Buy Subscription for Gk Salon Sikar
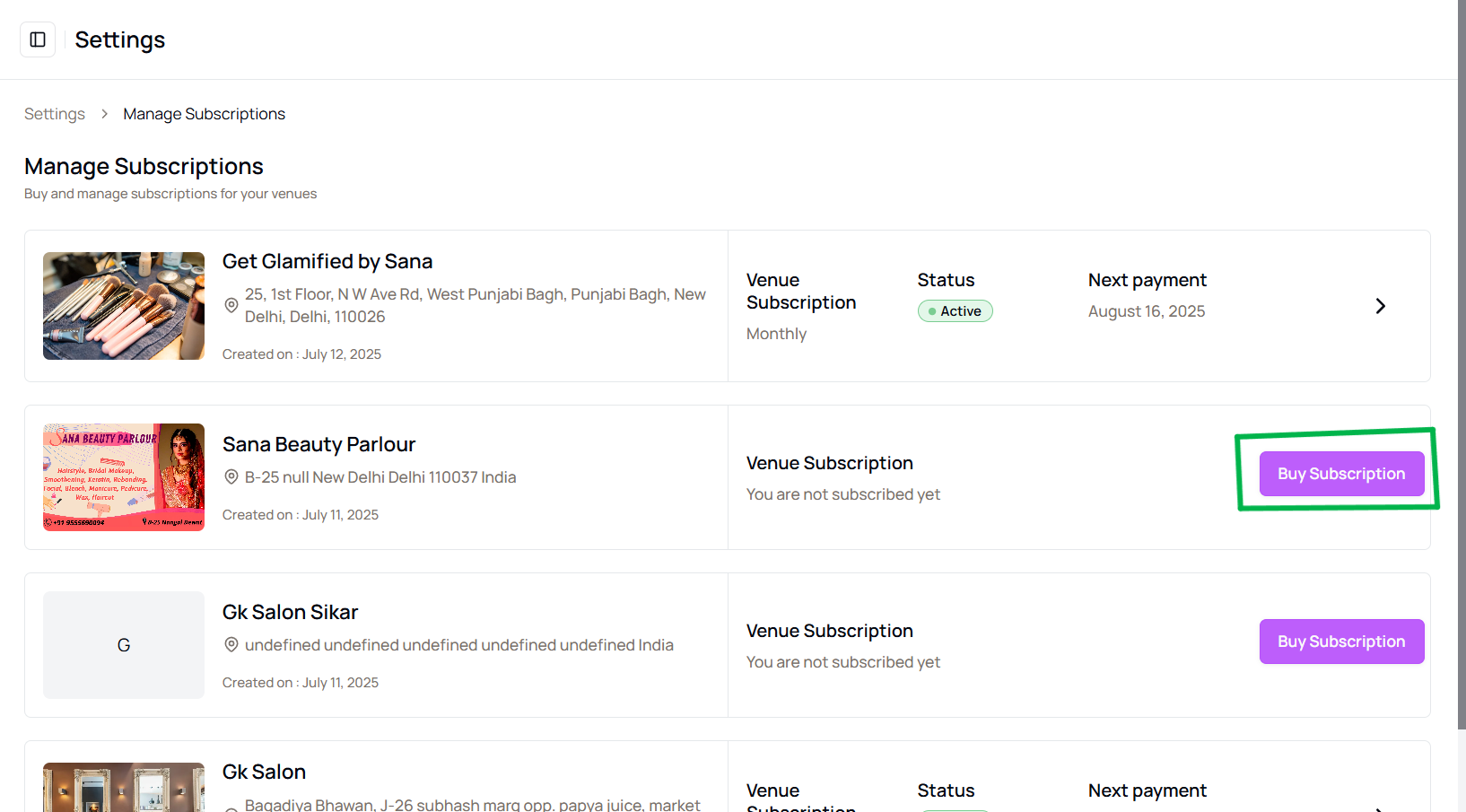This screenshot has height=812, width=1466. [x=1341, y=642]
